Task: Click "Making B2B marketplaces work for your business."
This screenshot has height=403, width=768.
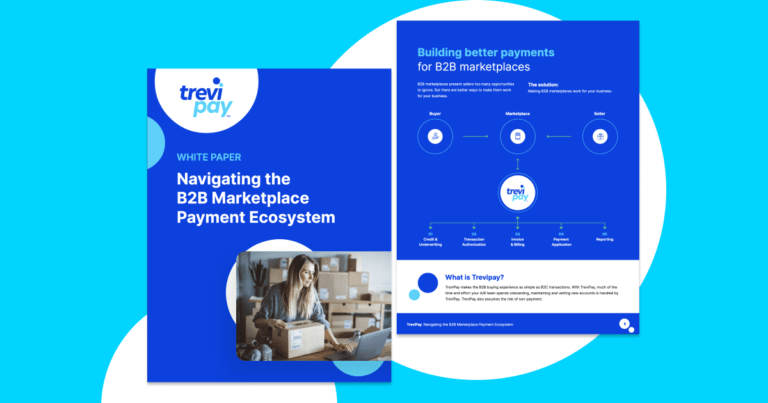Action: pyautogui.click(x=570, y=91)
